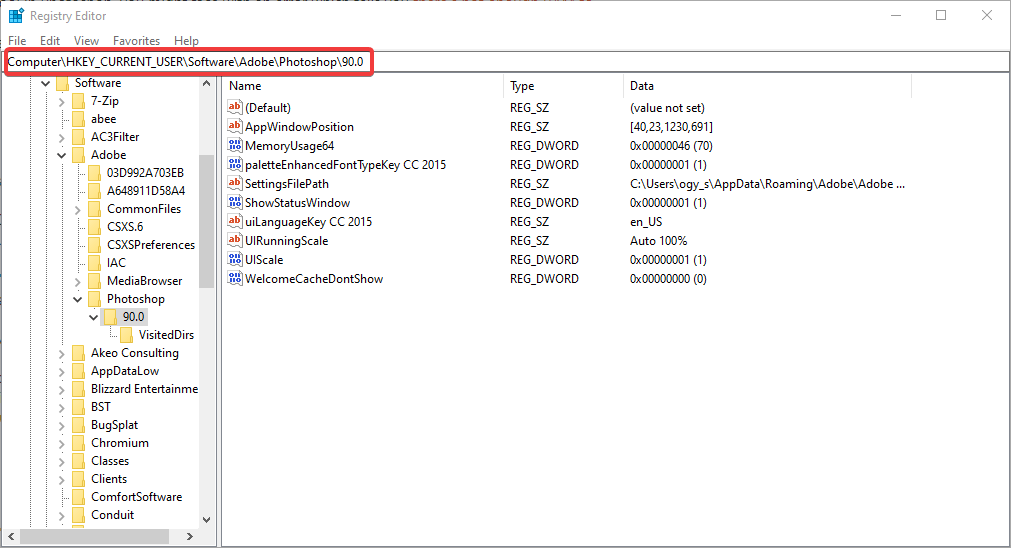Viewport: 1011px width, 548px height.
Task: Click the MediaBrowser folder icon
Action: click(95, 281)
